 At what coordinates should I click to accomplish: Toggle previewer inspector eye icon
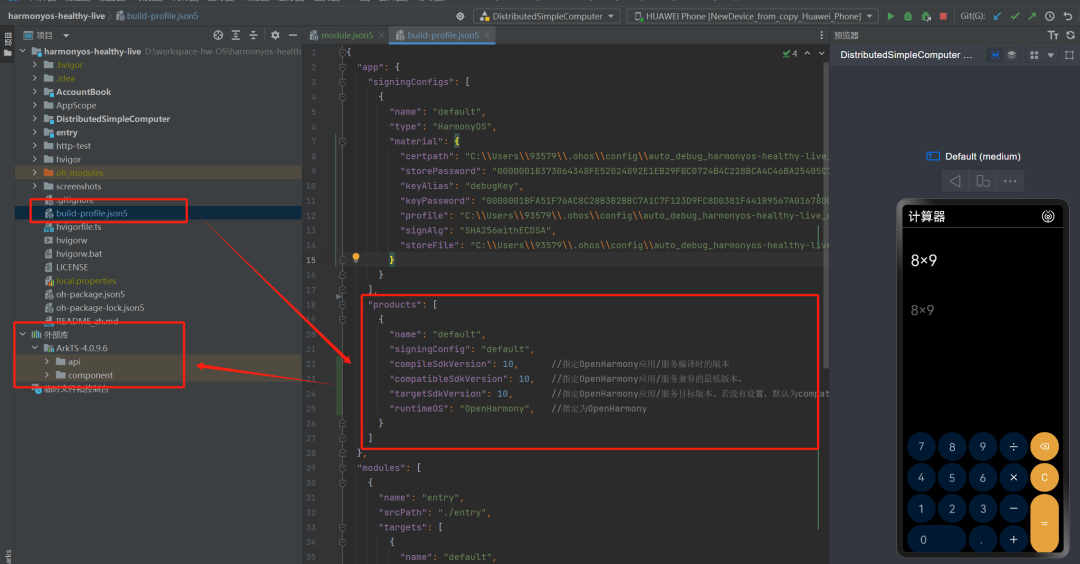[995, 55]
